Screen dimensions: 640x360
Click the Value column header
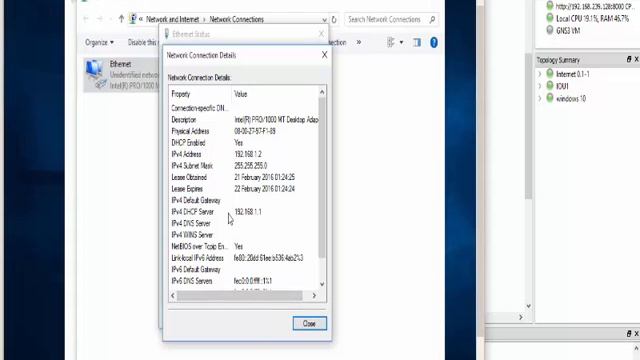tap(276, 94)
